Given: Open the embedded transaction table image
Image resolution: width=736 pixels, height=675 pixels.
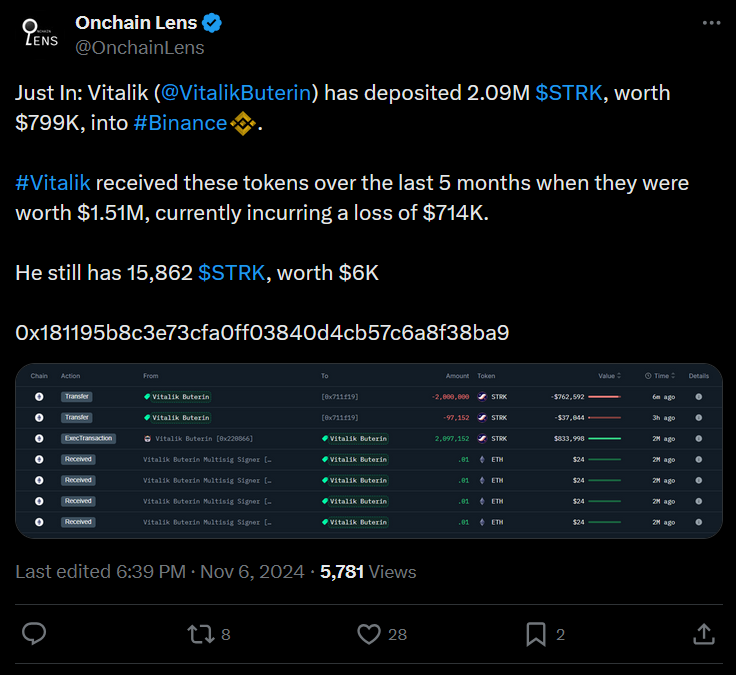Looking at the screenshot, I should click(369, 451).
